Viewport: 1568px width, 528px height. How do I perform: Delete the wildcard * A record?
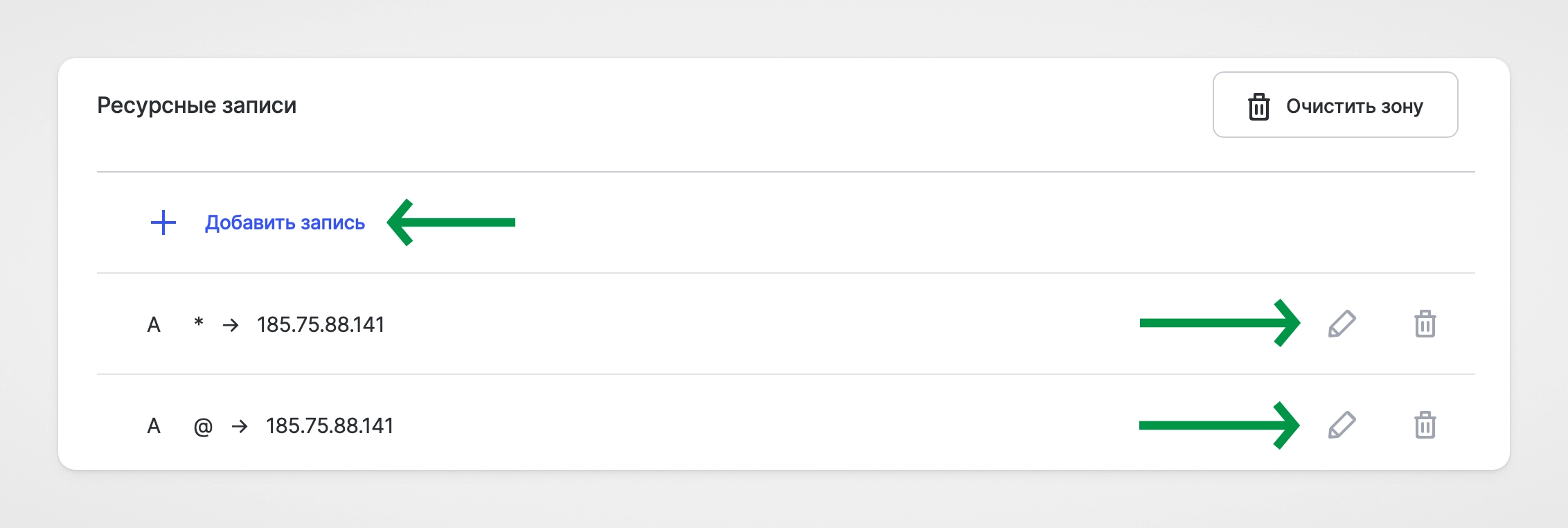pos(1425,324)
